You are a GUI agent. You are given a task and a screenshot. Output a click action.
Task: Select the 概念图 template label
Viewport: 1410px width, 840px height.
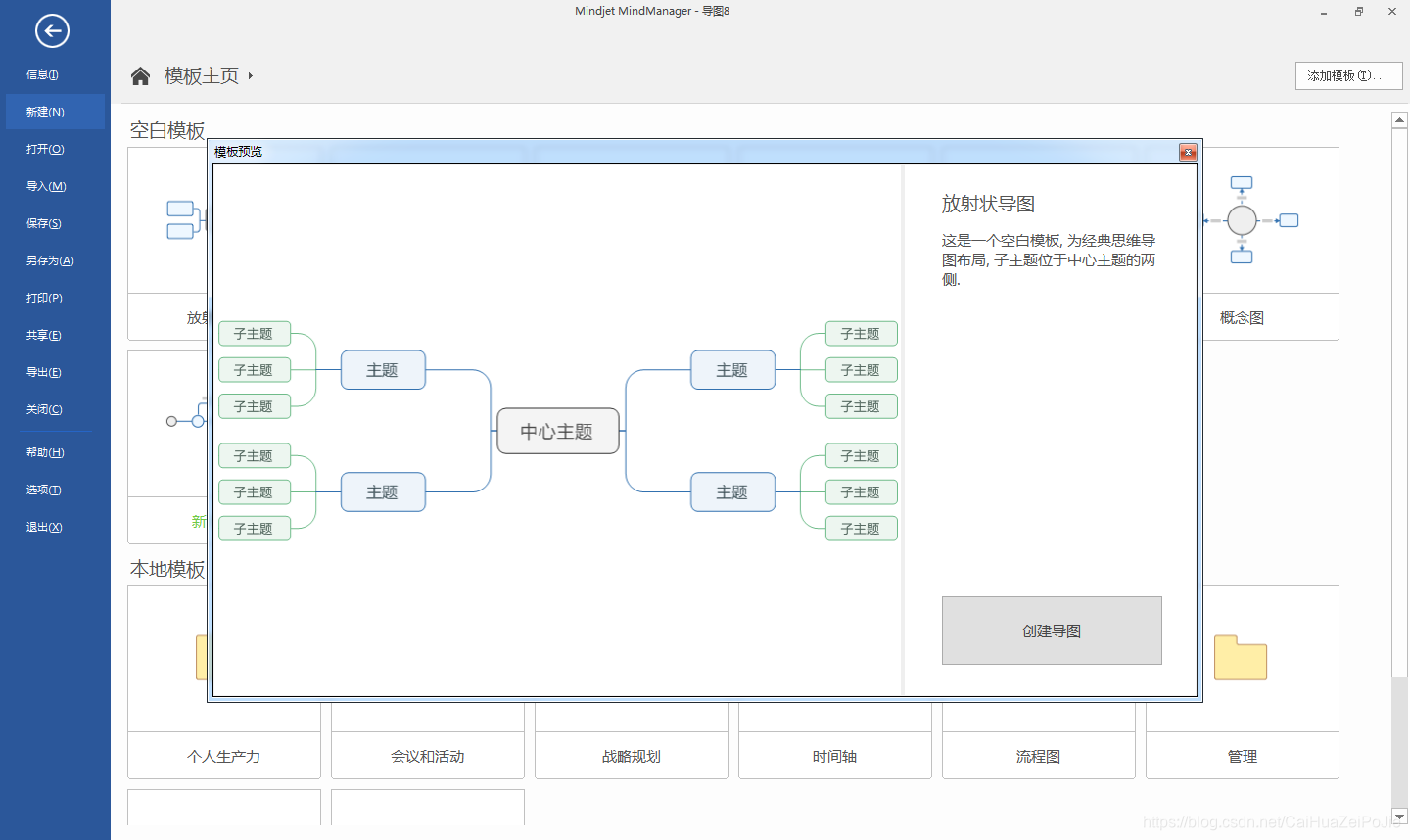click(x=1242, y=317)
